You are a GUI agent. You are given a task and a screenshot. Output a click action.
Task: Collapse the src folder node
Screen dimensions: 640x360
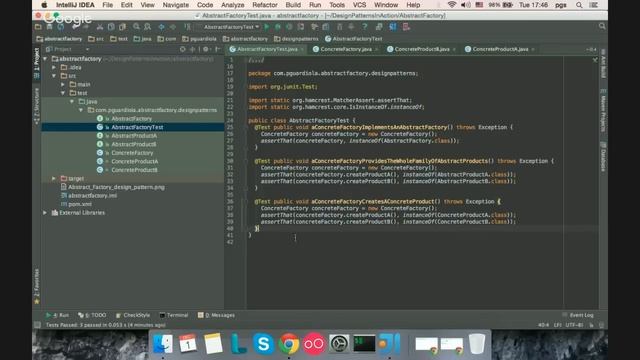coord(54,76)
